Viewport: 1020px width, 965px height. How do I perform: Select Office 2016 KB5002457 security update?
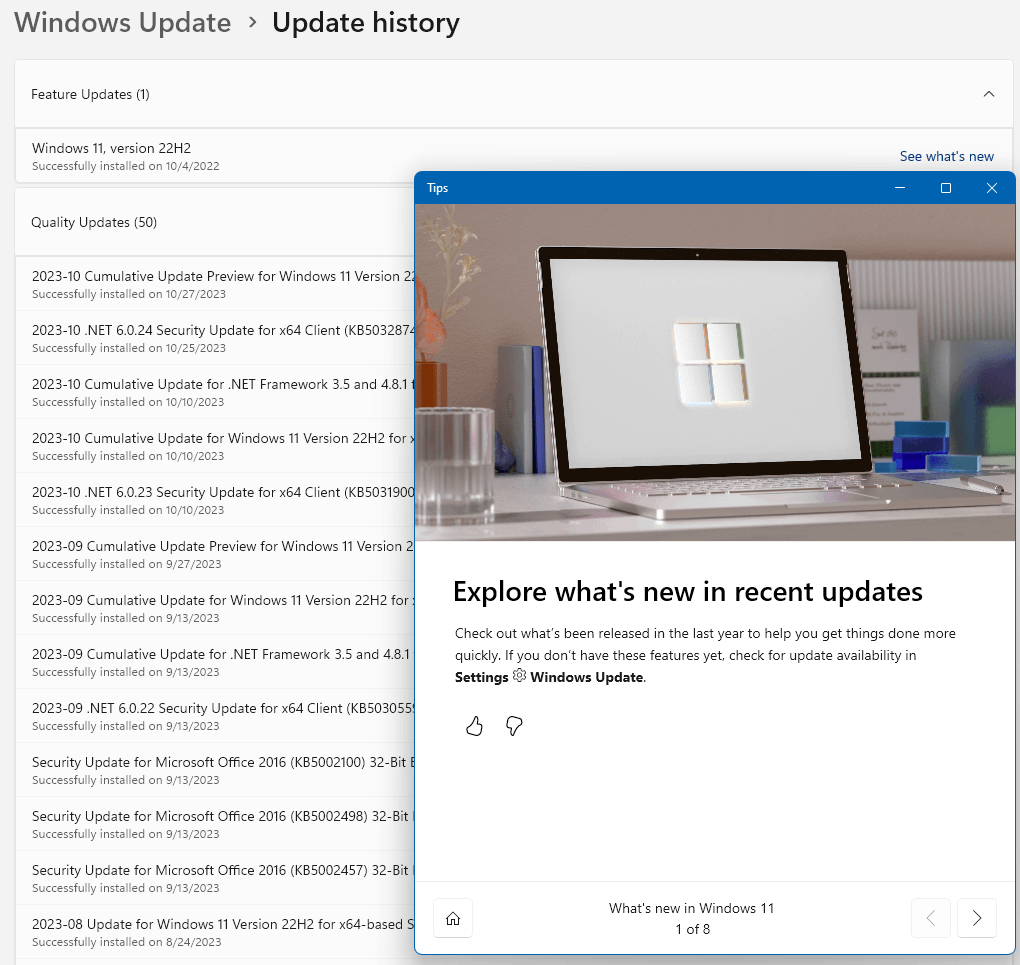coord(215,878)
